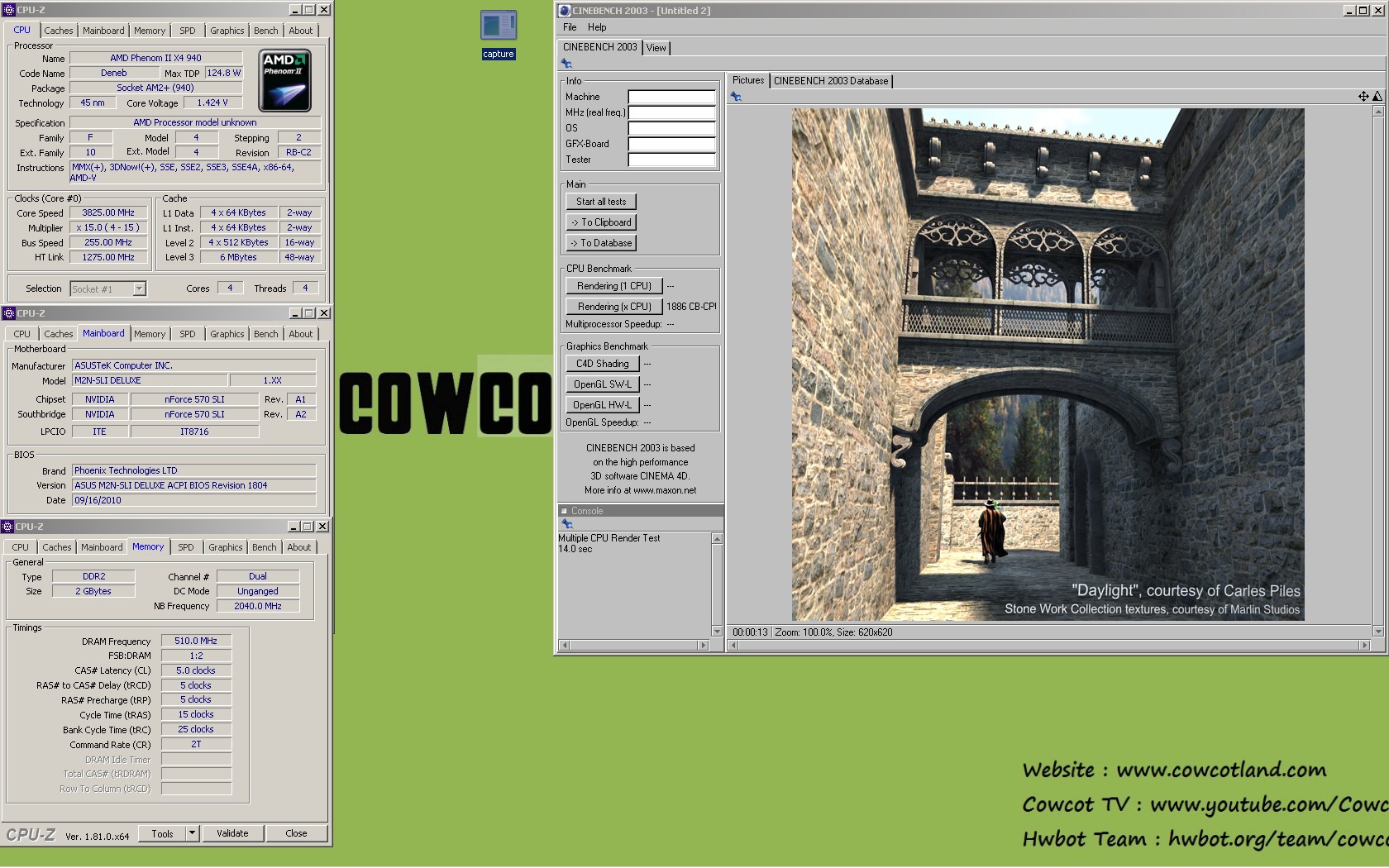Click the MHz (real freq.) input field
Viewport: 1389px width, 868px height.
(671, 112)
